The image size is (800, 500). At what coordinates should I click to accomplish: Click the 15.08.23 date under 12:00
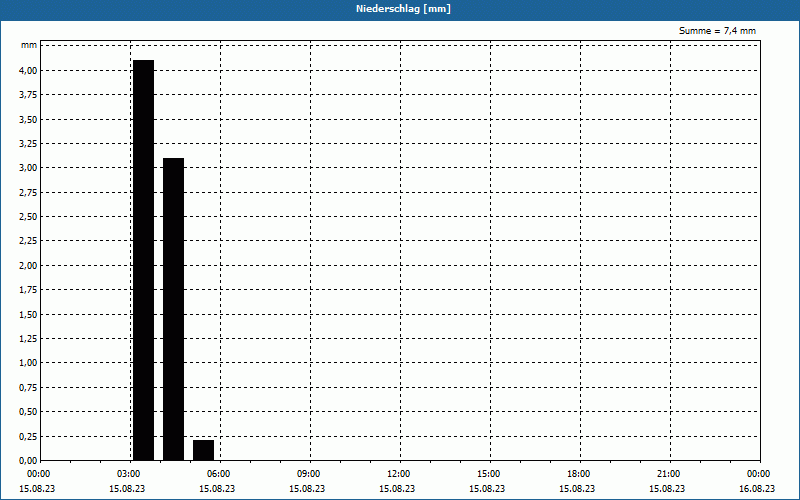[397, 489]
